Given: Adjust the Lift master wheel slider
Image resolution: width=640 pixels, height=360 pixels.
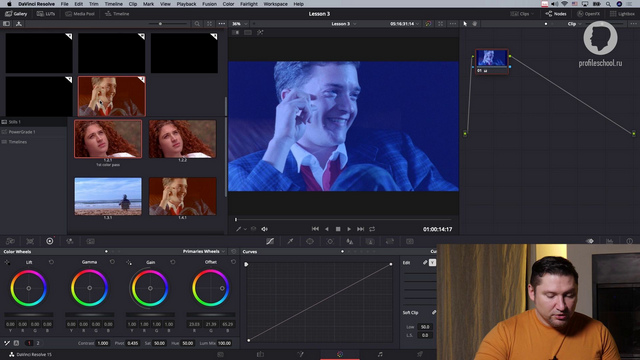Looking at the screenshot, I should pos(29,314).
